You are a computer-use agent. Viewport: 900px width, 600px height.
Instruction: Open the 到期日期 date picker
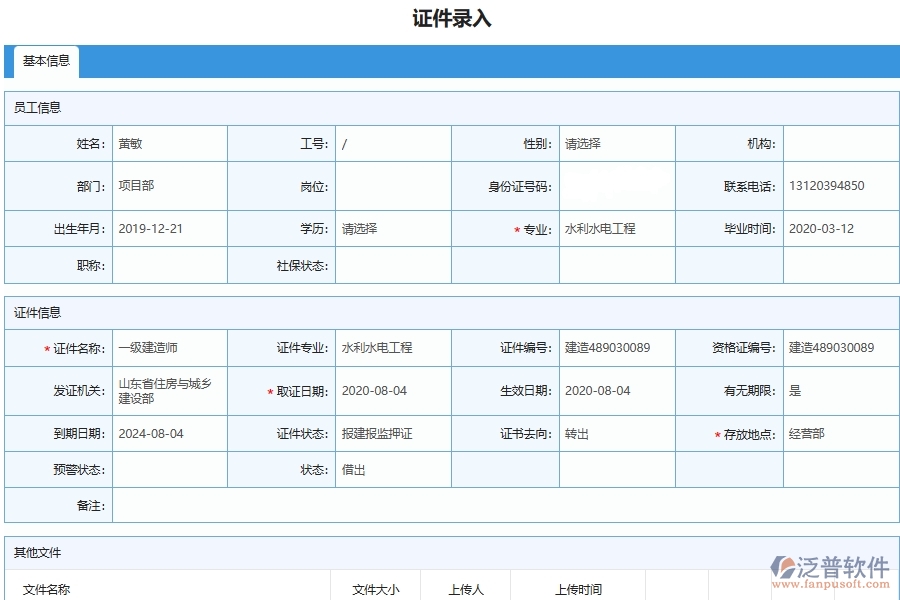(170, 435)
